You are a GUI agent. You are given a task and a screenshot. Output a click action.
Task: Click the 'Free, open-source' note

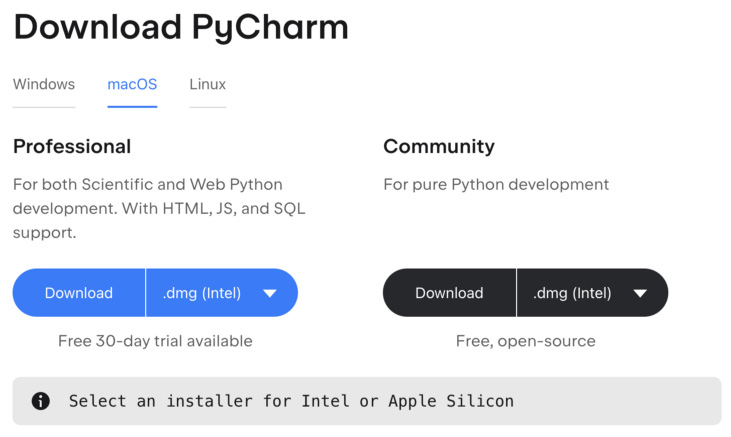(525, 341)
